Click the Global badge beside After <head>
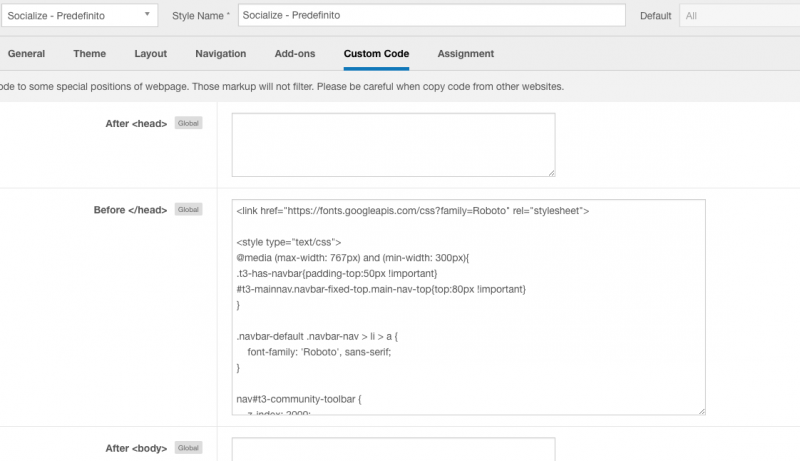This screenshot has width=800, height=461. click(x=188, y=123)
